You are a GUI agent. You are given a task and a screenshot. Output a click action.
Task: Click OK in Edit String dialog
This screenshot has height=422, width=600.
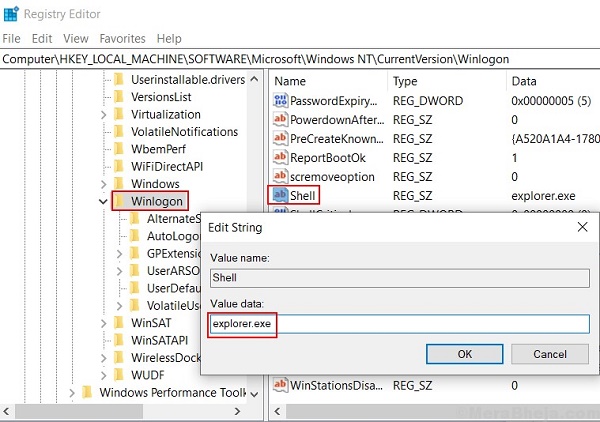click(465, 354)
